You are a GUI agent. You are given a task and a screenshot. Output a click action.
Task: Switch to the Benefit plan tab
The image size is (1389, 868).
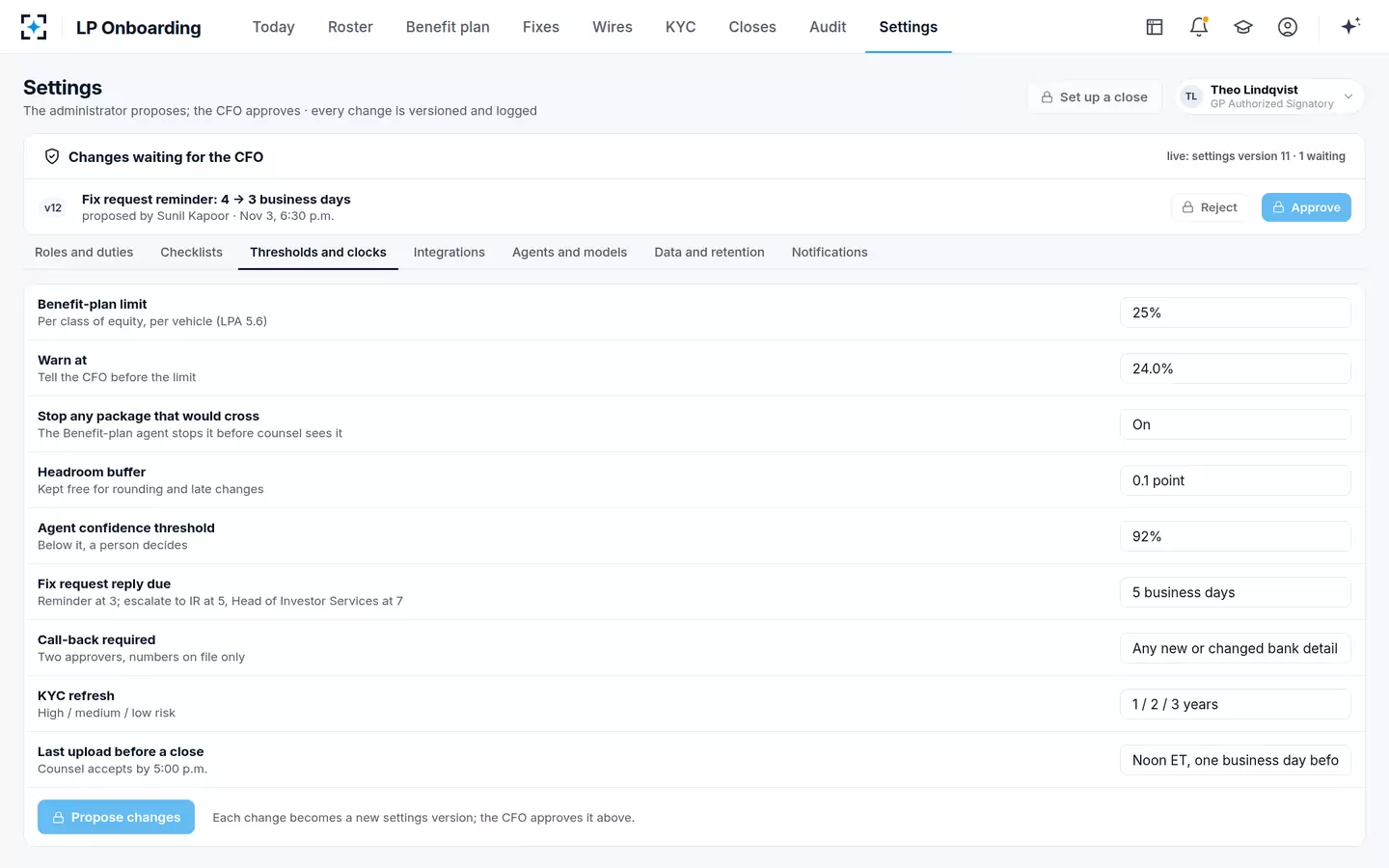pyautogui.click(x=448, y=27)
